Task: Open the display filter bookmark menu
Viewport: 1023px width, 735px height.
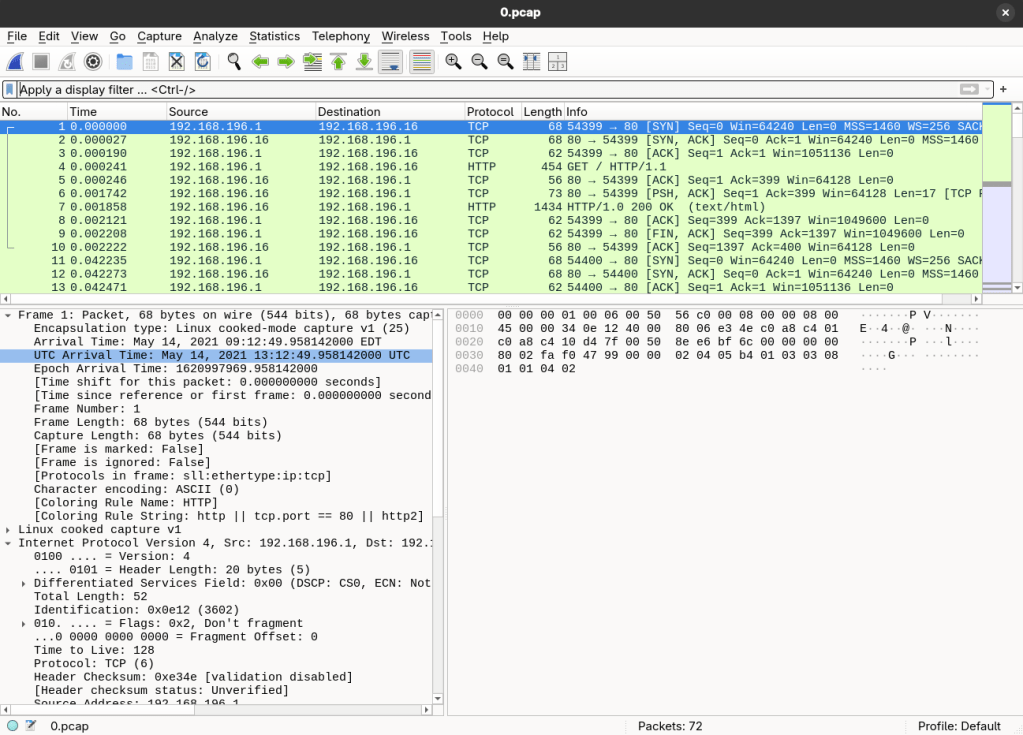Action: point(10,90)
